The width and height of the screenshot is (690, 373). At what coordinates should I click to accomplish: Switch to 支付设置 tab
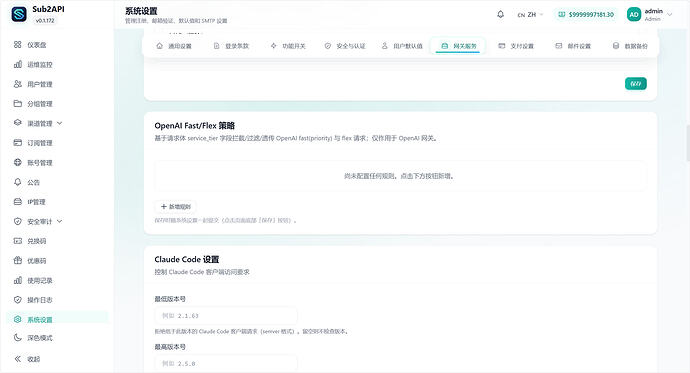[x=516, y=46]
